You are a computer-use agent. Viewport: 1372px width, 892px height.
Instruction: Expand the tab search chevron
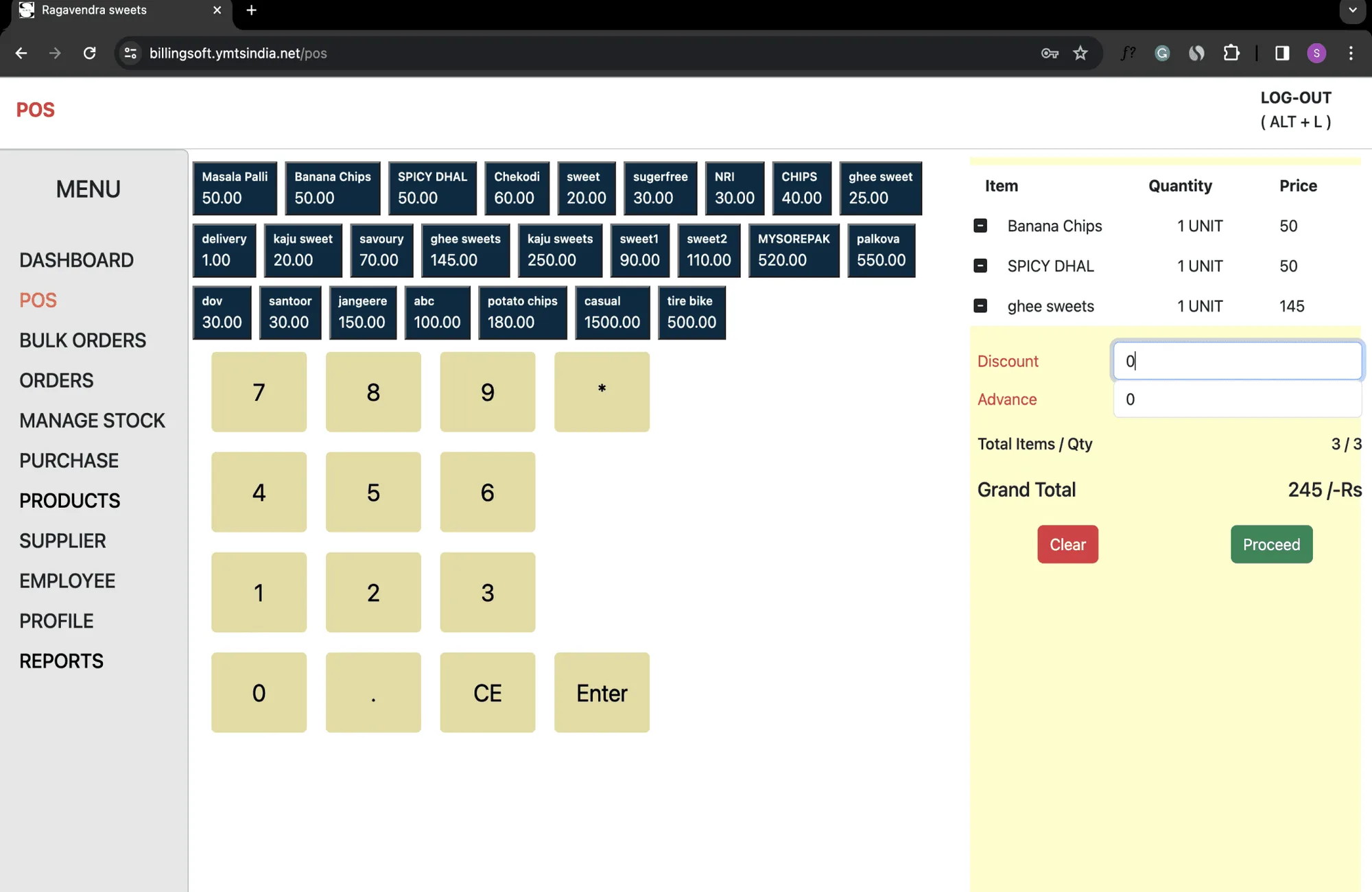click(x=1352, y=10)
